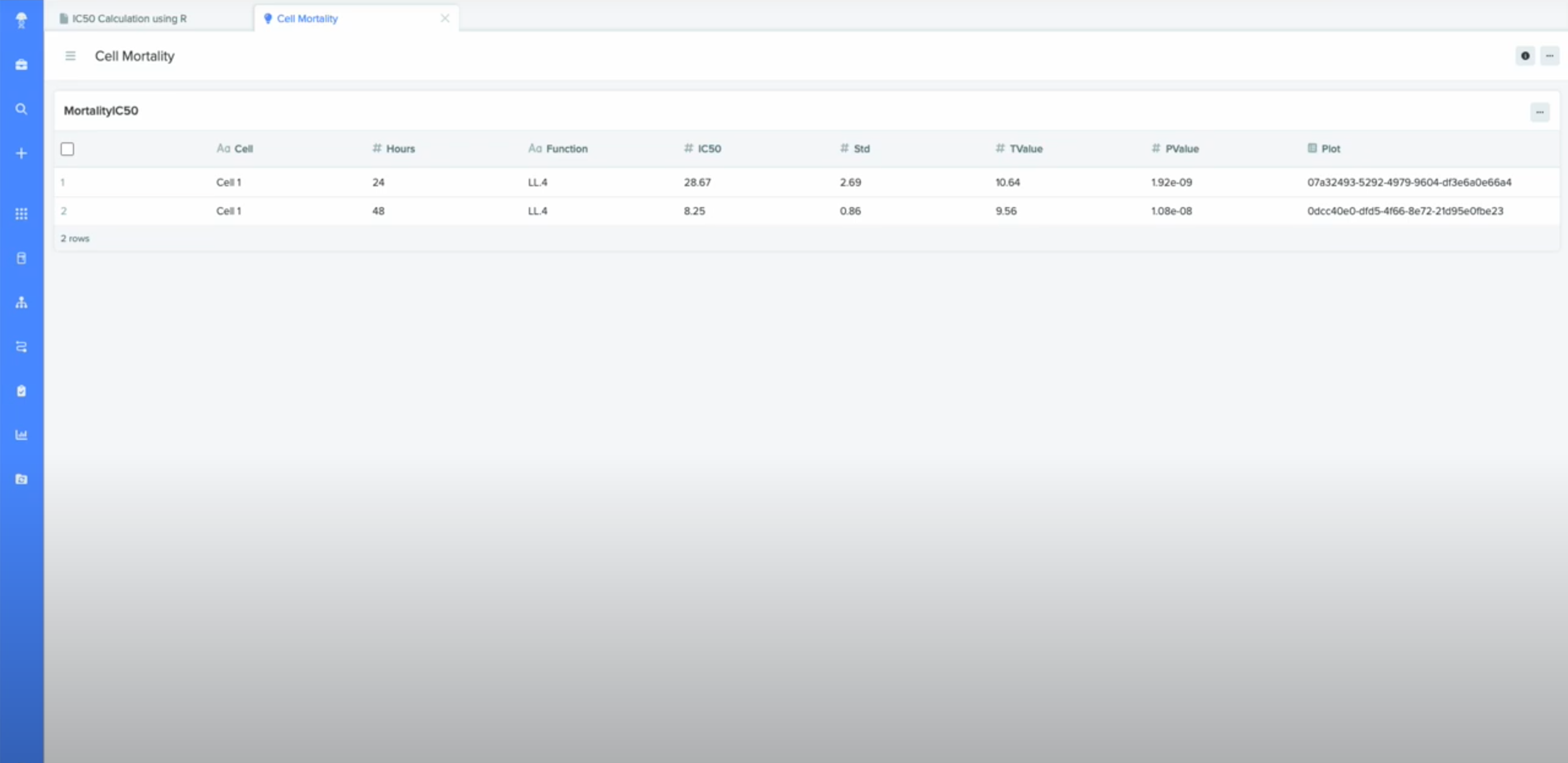This screenshot has width=1568, height=763.
Task: Click the briefcase icon in sidebar
Action: pos(21,65)
